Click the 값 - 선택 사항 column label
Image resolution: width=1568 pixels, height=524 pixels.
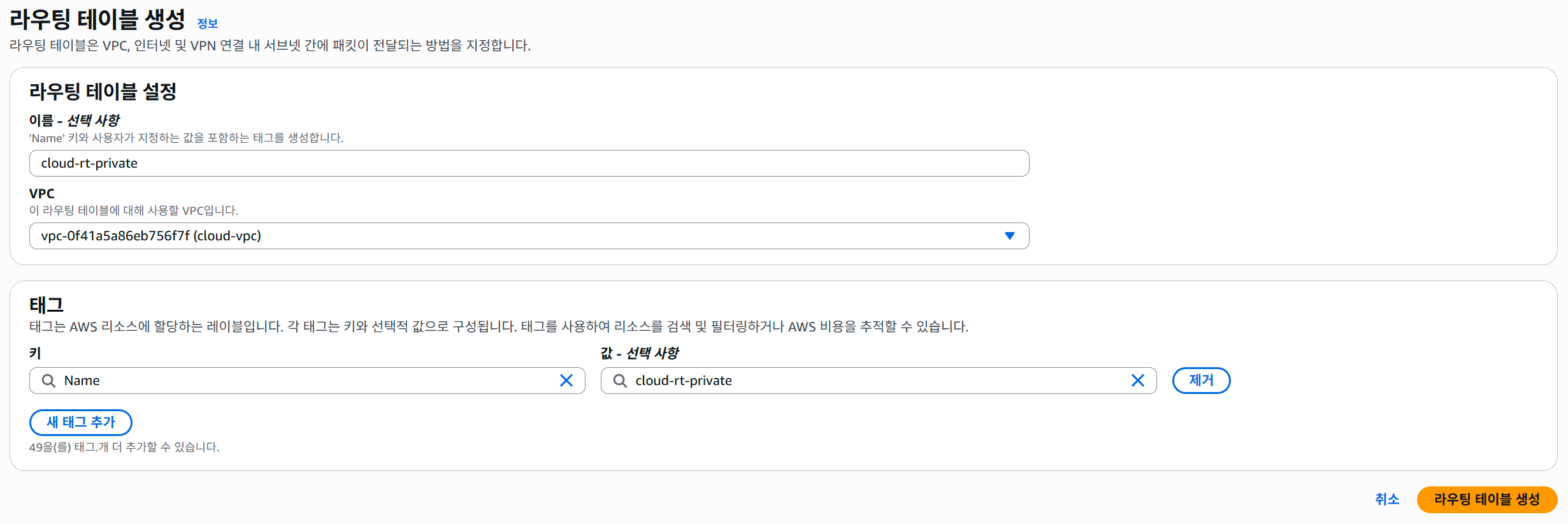click(x=640, y=353)
